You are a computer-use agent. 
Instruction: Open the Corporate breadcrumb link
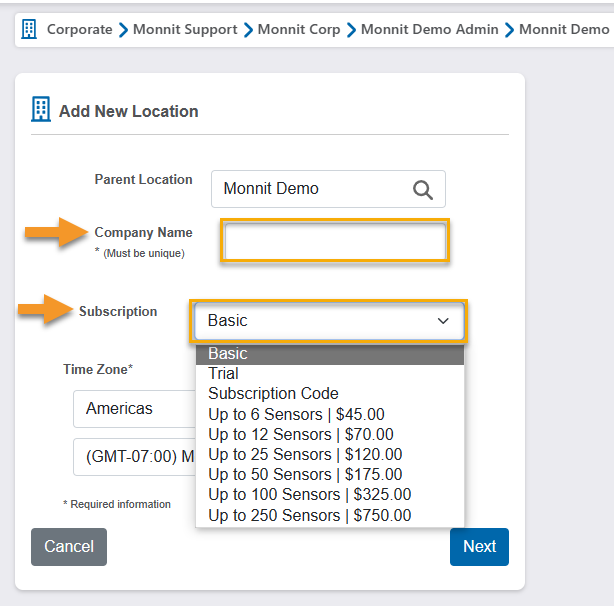[79, 29]
